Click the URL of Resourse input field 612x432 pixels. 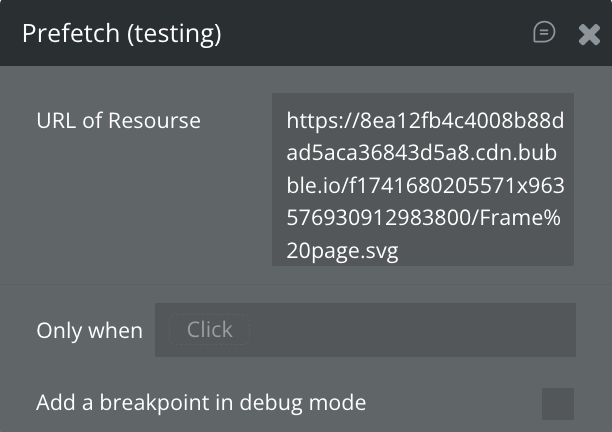point(422,180)
